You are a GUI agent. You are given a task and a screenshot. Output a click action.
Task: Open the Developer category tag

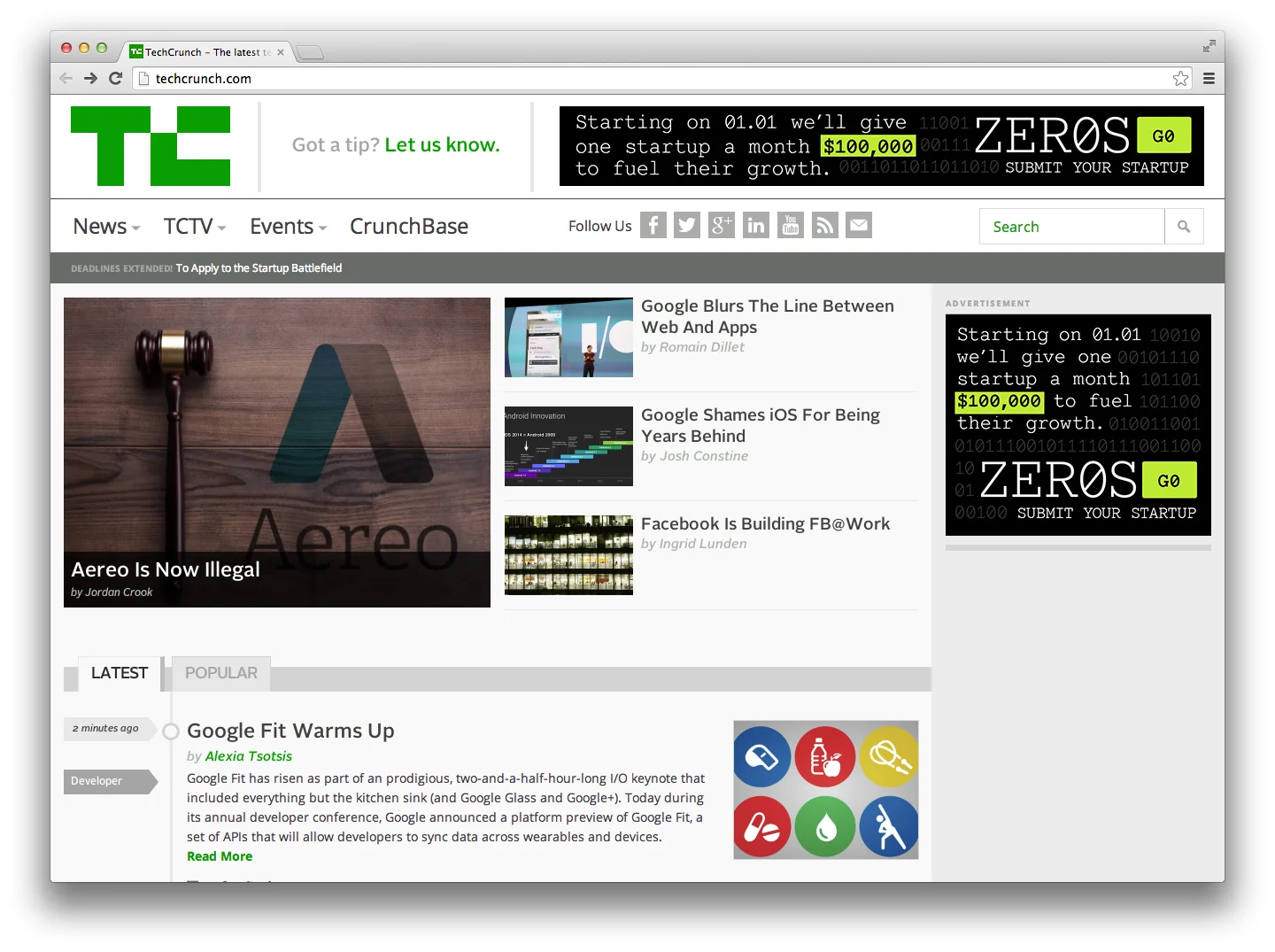(x=110, y=781)
